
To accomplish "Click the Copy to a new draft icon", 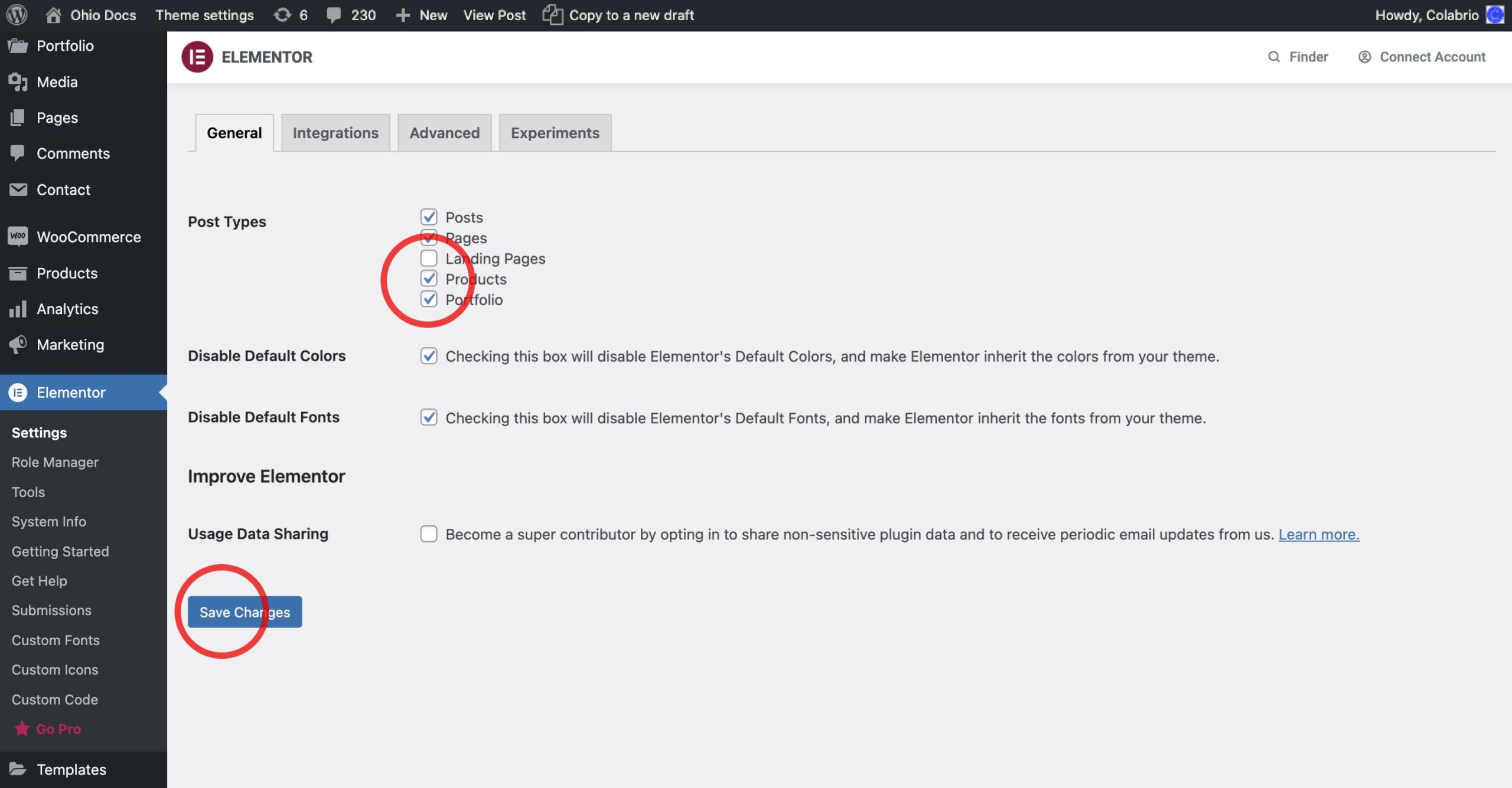I will 553,15.
